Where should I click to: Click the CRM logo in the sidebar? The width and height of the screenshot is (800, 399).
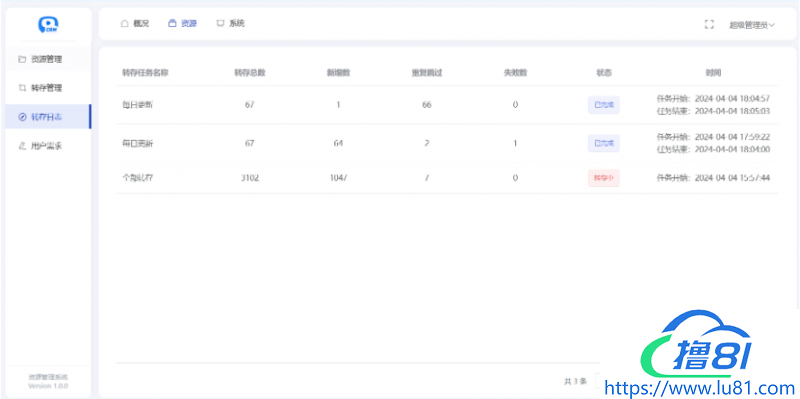pos(48,24)
